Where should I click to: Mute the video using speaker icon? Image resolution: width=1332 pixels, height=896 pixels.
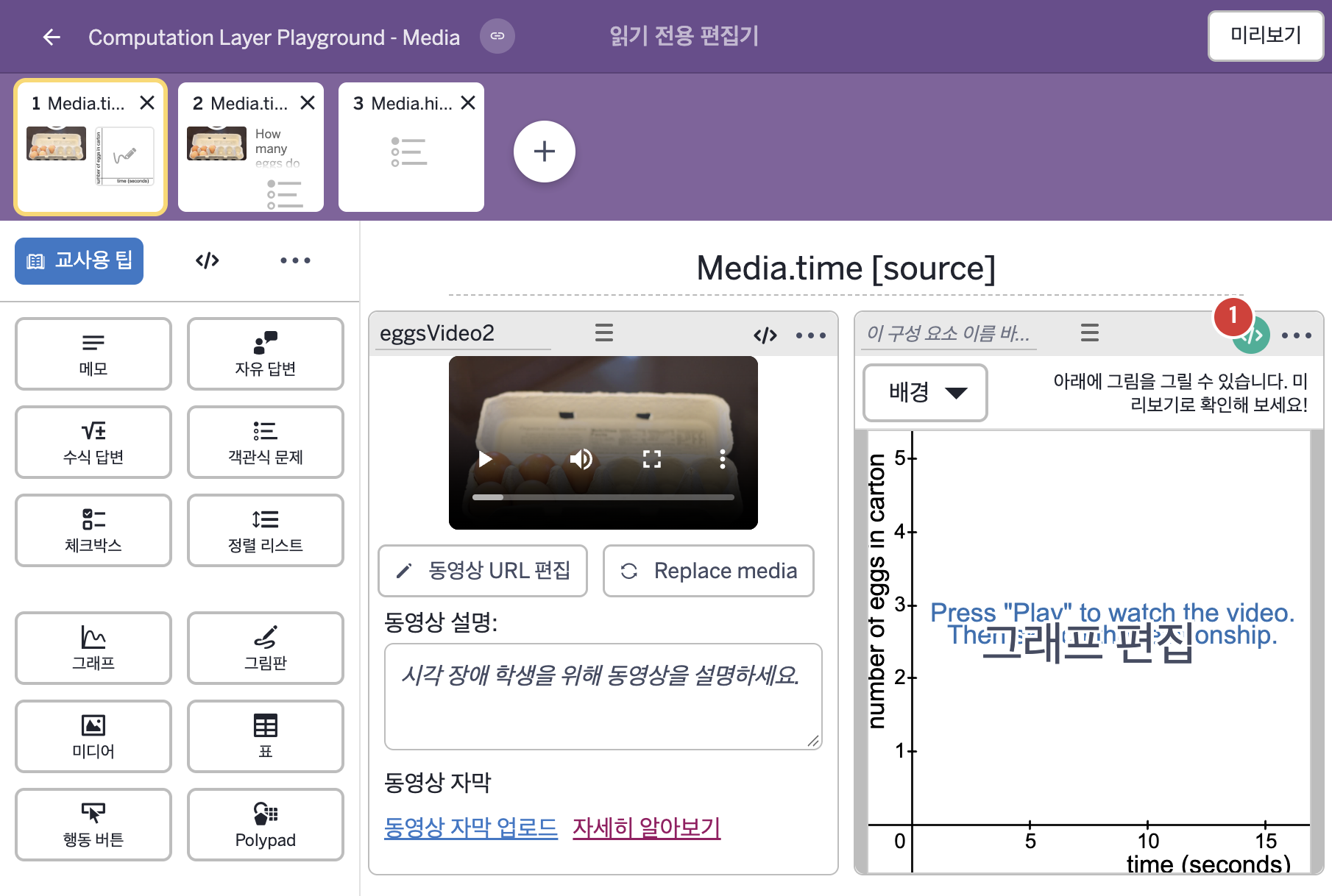click(581, 459)
